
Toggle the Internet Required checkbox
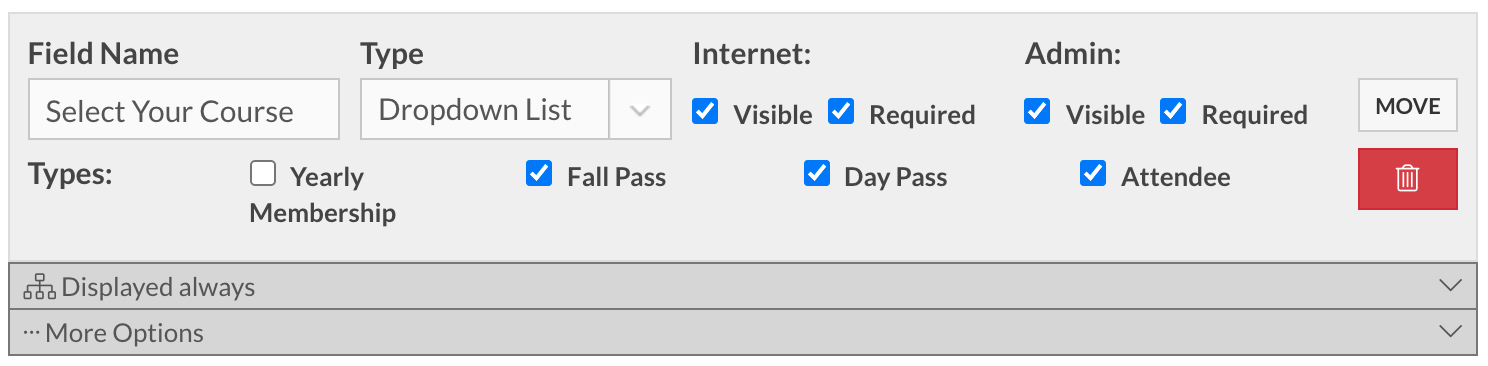click(841, 111)
